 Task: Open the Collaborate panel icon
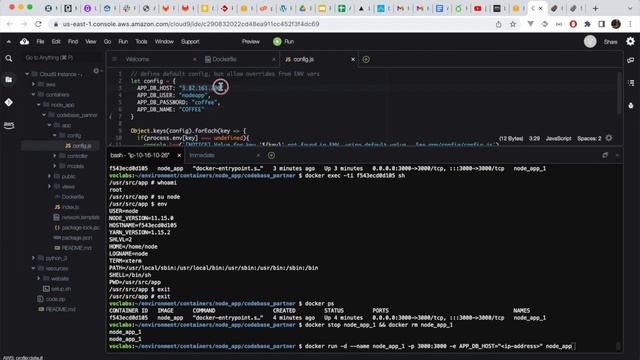click(631, 60)
